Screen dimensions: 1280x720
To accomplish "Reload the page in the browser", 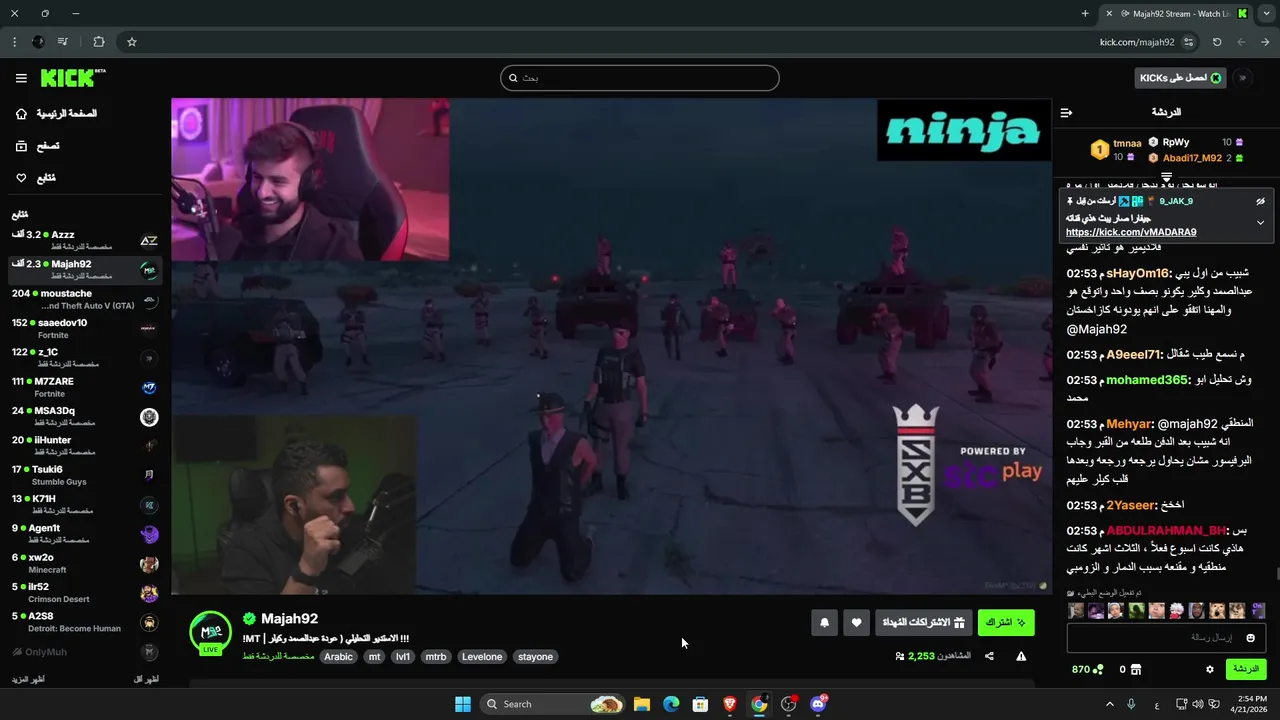I will (1217, 42).
